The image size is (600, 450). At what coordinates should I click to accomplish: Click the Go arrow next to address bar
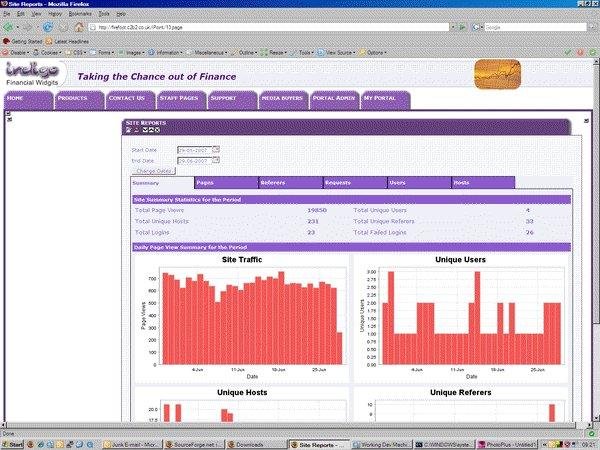462,27
